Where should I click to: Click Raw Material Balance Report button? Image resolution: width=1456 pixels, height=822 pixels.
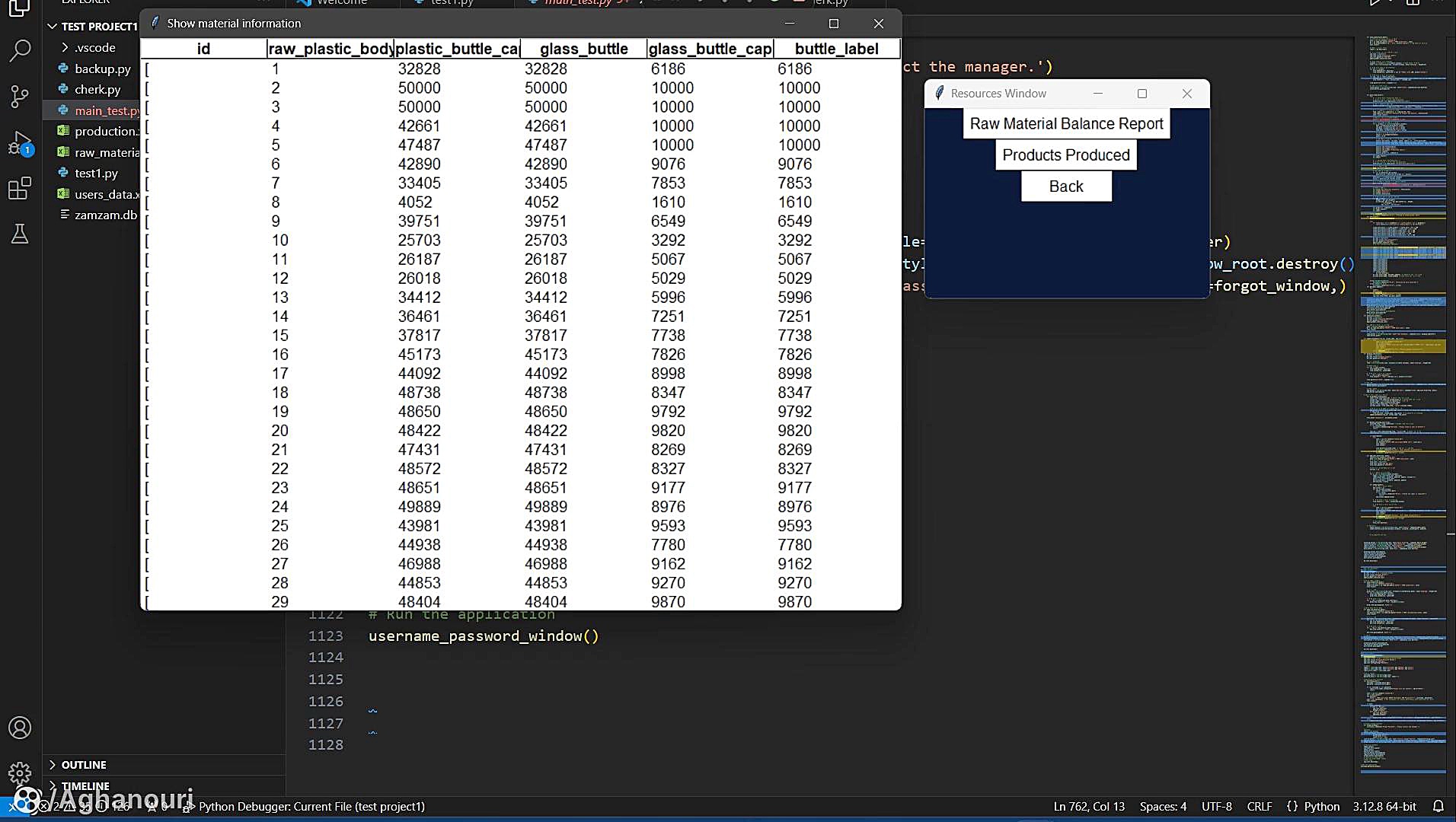coord(1066,123)
